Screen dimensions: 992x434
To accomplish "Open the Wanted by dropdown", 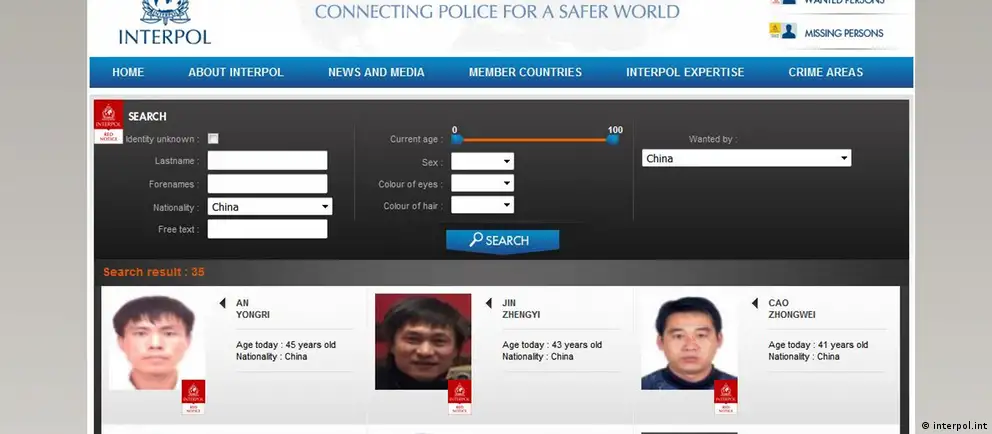I will tap(746, 158).
